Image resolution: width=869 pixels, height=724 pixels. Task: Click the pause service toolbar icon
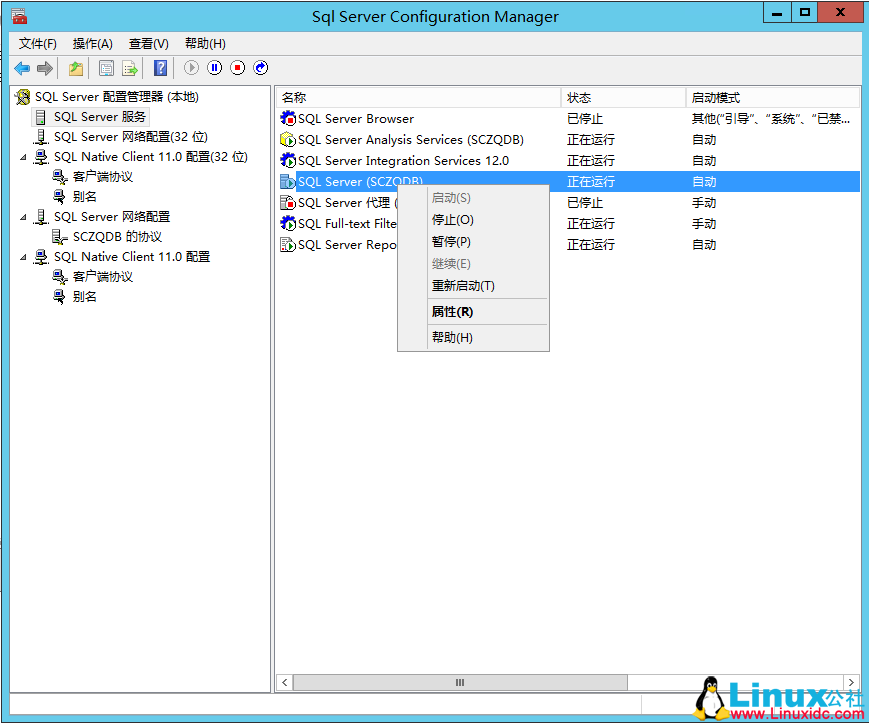215,67
